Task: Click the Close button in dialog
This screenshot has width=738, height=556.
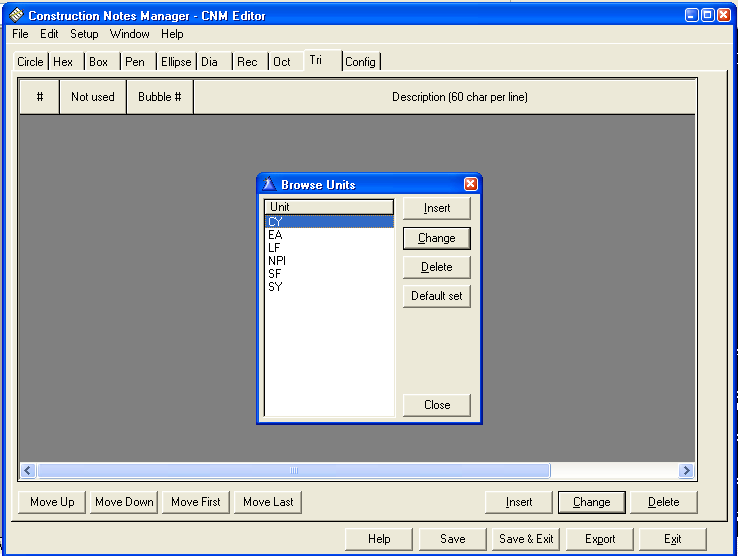Action: (x=437, y=405)
